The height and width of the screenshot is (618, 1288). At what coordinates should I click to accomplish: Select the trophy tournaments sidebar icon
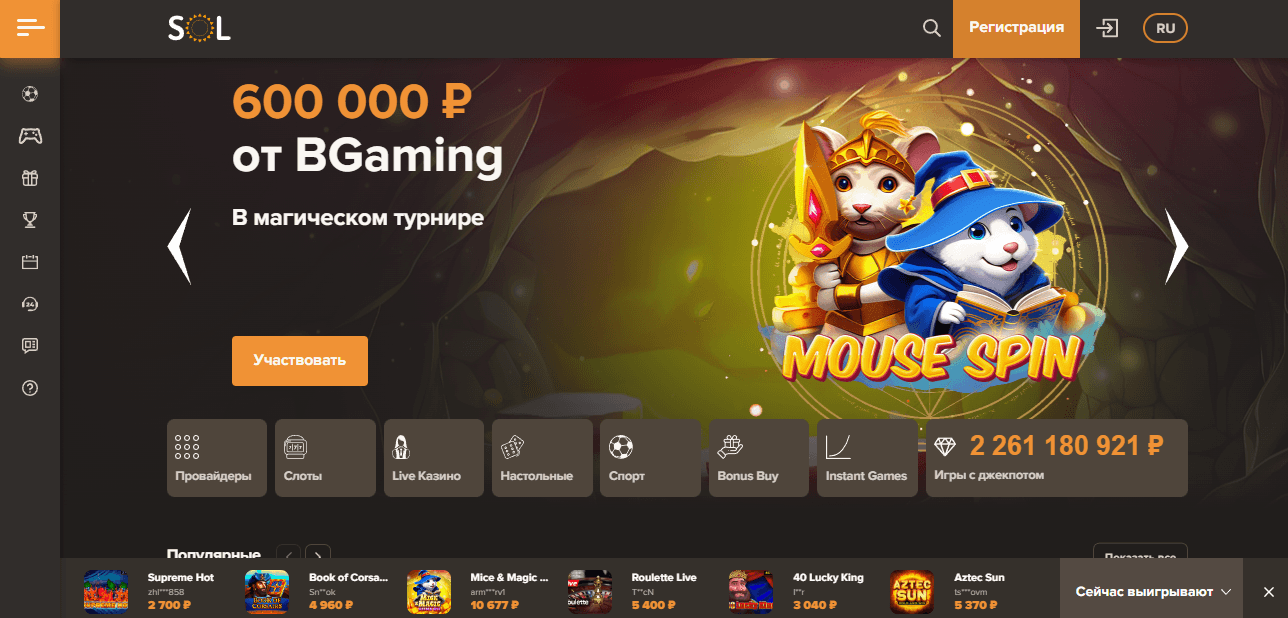pyautogui.click(x=30, y=220)
